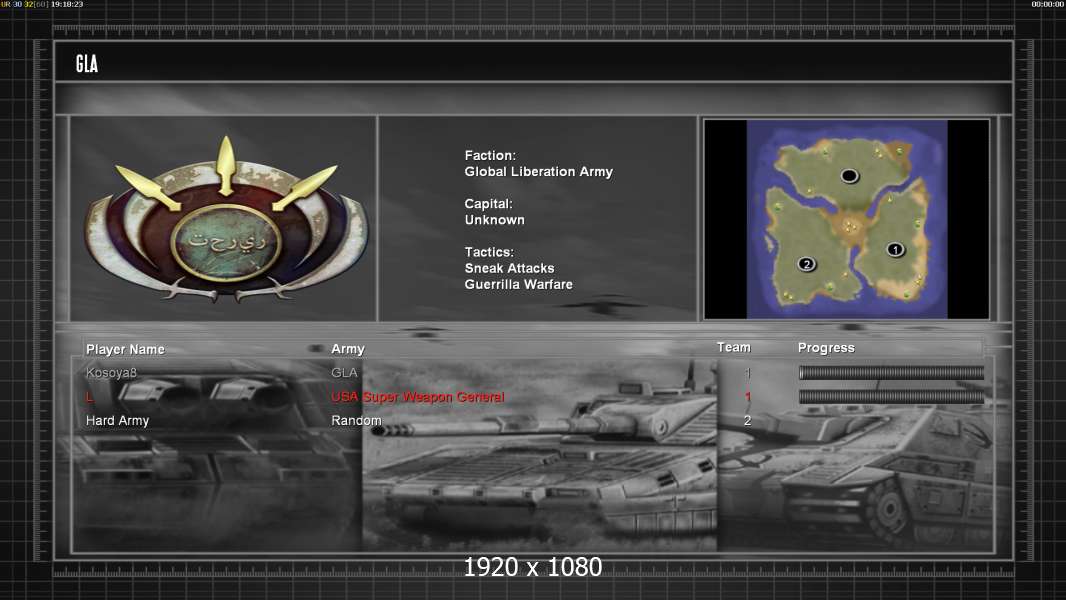Image resolution: width=1066 pixels, height=600 pixels.
Task: Click Kosoya8's loading progress bar
Action: [891, 372]
